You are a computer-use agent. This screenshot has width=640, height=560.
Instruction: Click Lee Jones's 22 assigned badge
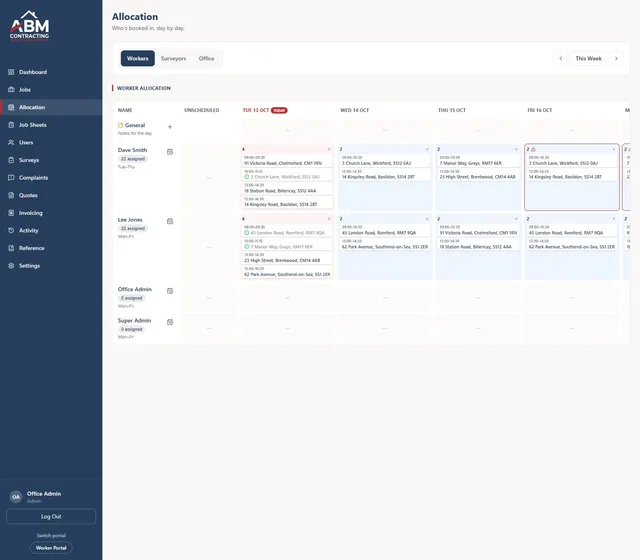pos(133,228)
